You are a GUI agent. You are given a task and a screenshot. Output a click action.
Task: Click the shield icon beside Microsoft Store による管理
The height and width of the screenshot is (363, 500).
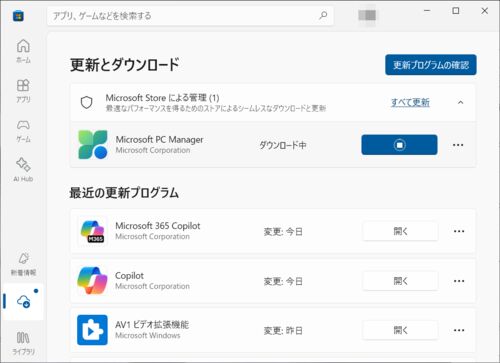pos(87,103)
